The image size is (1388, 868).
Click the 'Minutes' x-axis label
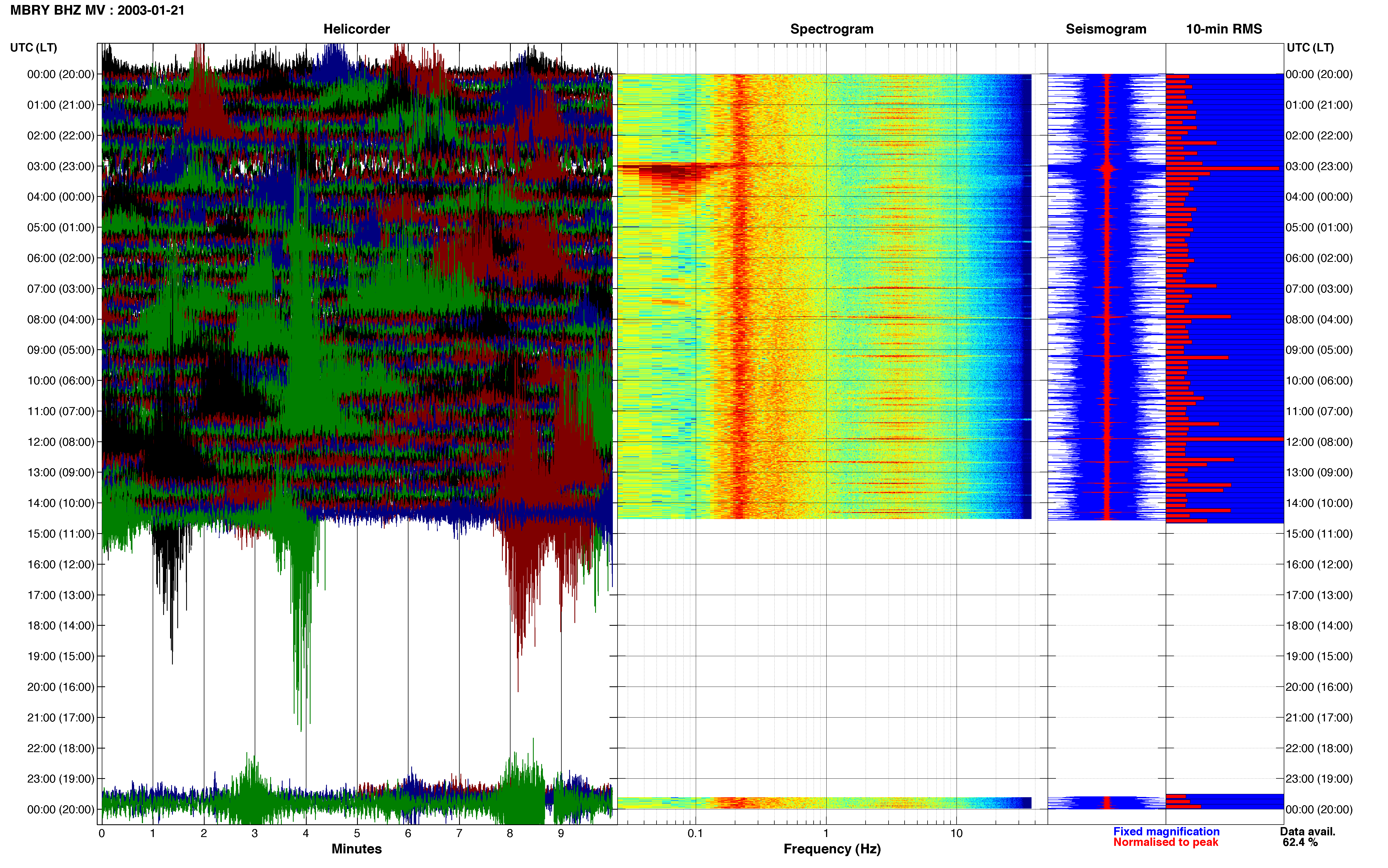[356, 848]
